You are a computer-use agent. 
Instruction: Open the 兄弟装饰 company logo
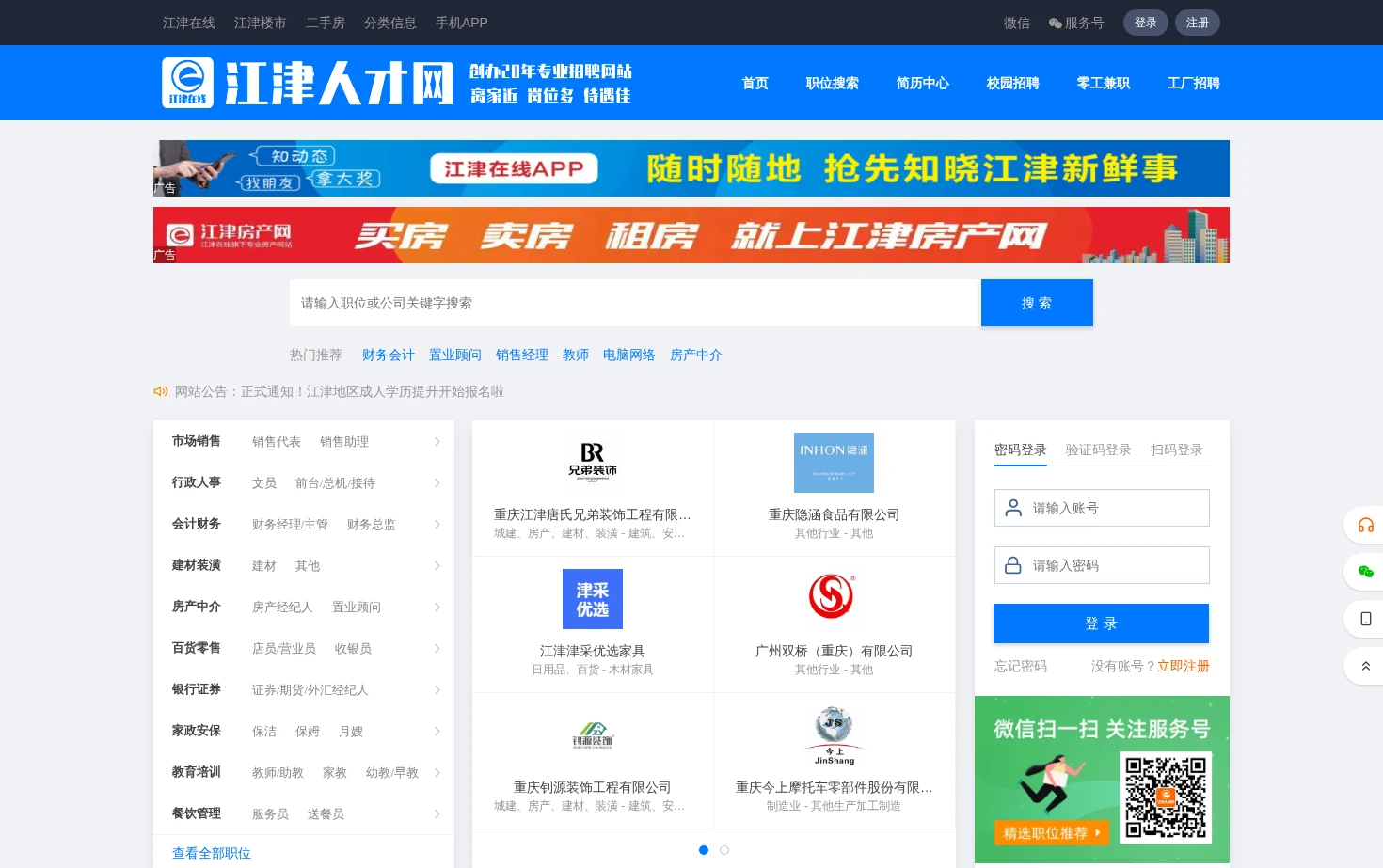pyautogui.click(x=593, y=463)
